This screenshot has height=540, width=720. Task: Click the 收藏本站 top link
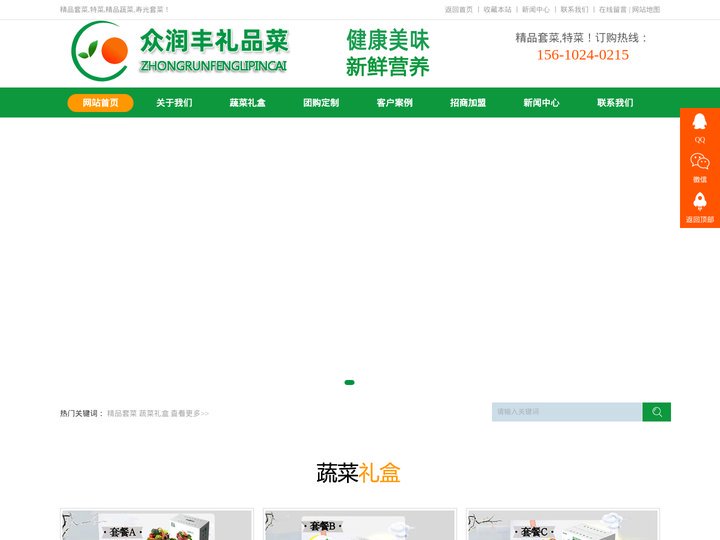point(497,10)
